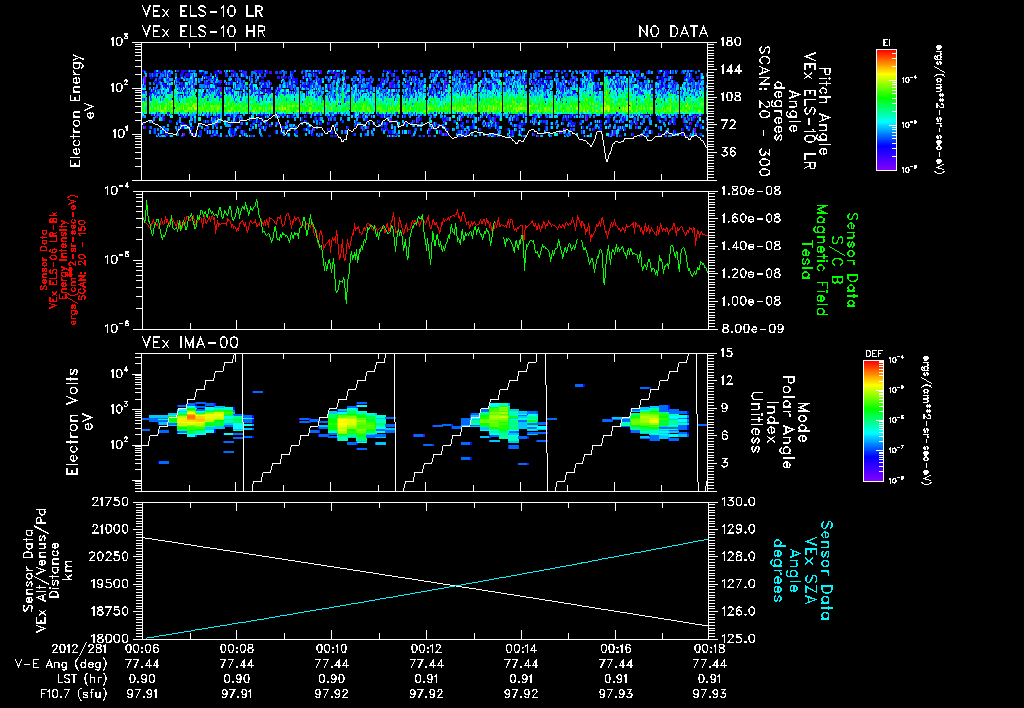This screenshot has height=708, width=1024.
Task: Click the 'Pitch Angle' right axis label
Action: pos(824,111)
